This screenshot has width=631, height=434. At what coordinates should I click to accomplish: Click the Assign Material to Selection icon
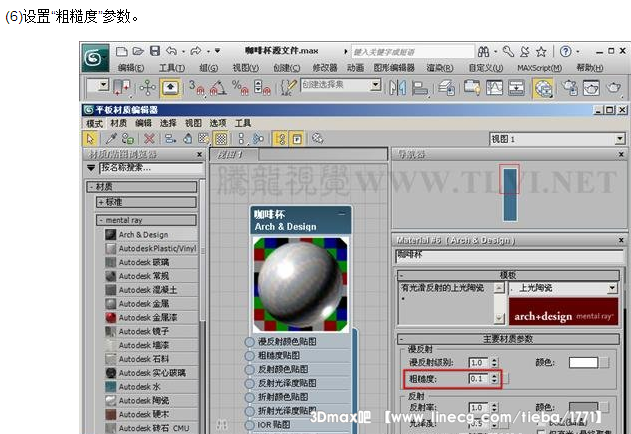128,139
